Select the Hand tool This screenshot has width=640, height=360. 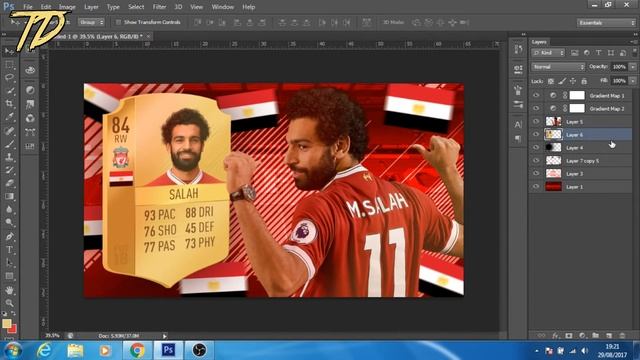9,290
